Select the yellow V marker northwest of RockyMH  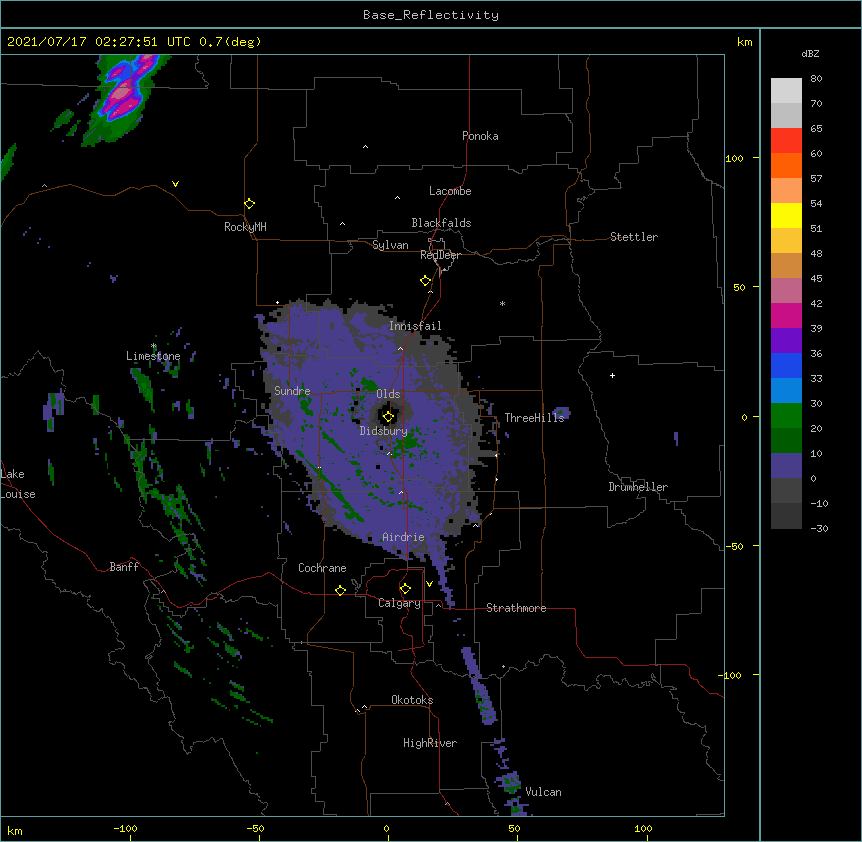[175, 184]
